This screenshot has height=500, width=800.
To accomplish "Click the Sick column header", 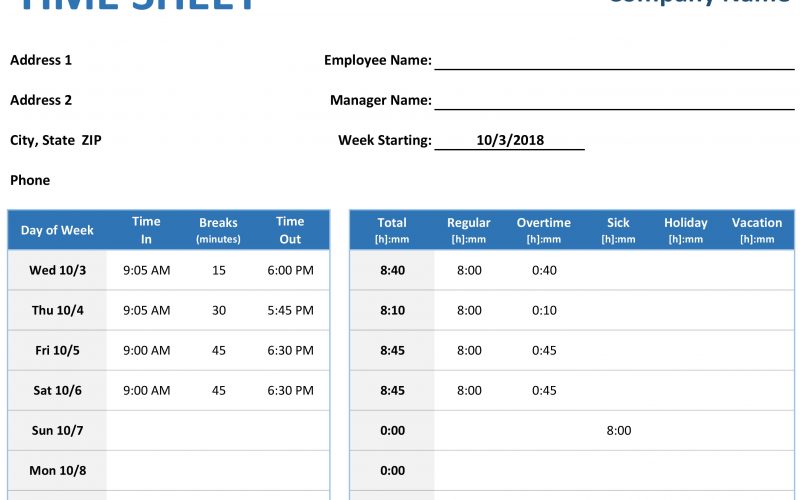I will tap(618, 230).
